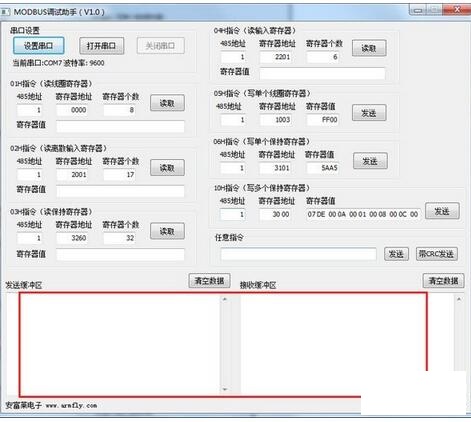Click 发送 in the 06H write single register section
The image size is (471, 422).
tap(370, 161)
